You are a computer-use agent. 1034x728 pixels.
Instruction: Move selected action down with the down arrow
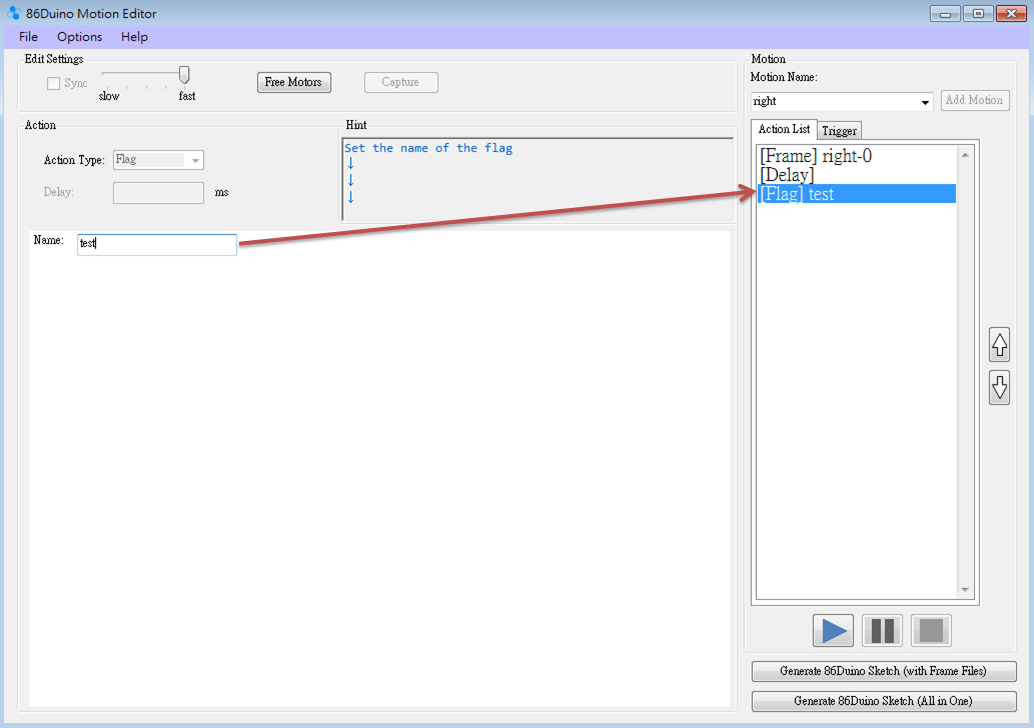pyautogui.click(x=1000, y=387)
